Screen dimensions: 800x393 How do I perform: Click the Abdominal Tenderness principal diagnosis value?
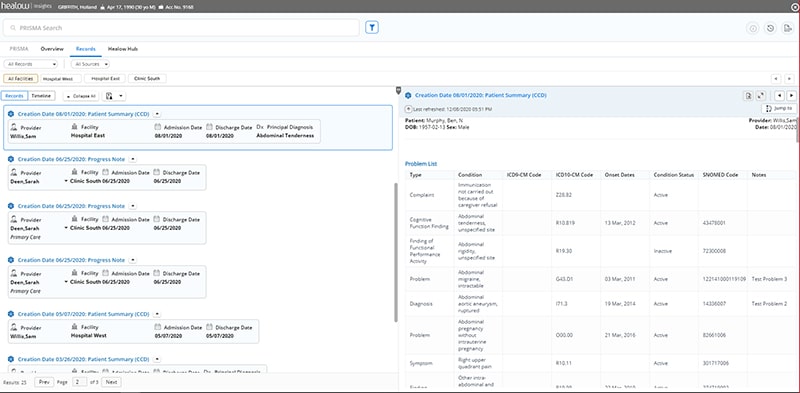point(285,136)
